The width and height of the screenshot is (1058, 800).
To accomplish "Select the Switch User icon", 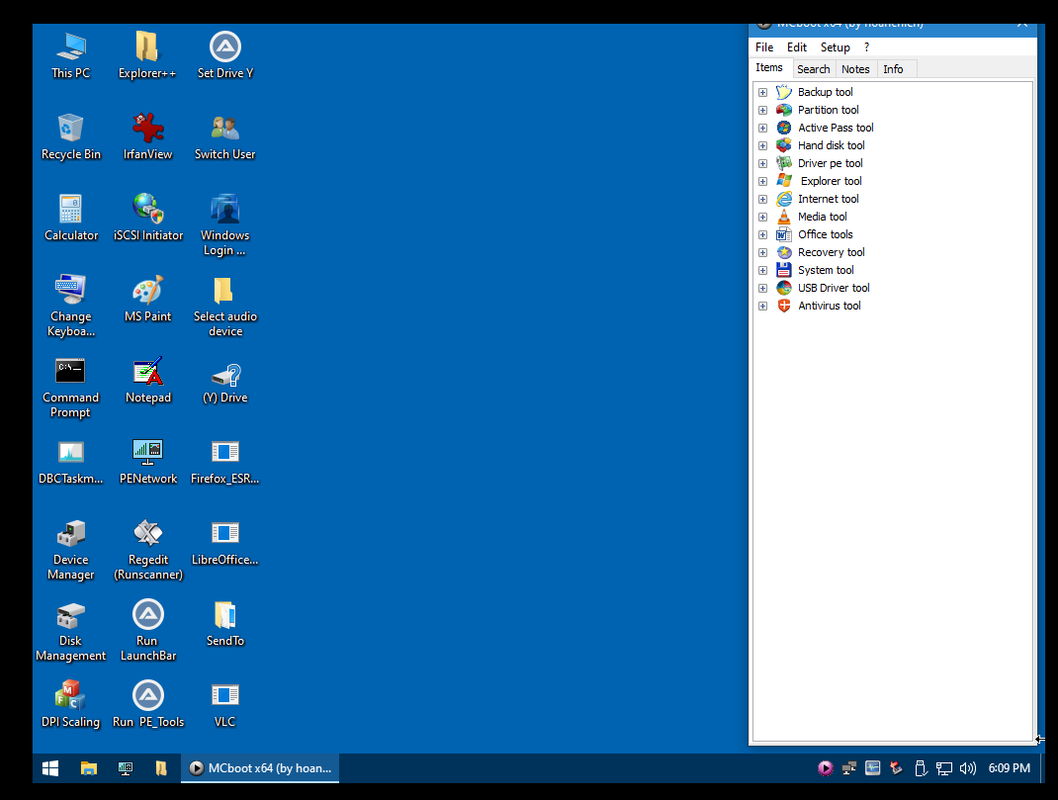I will pyautogui.click(x=225, y=137).
